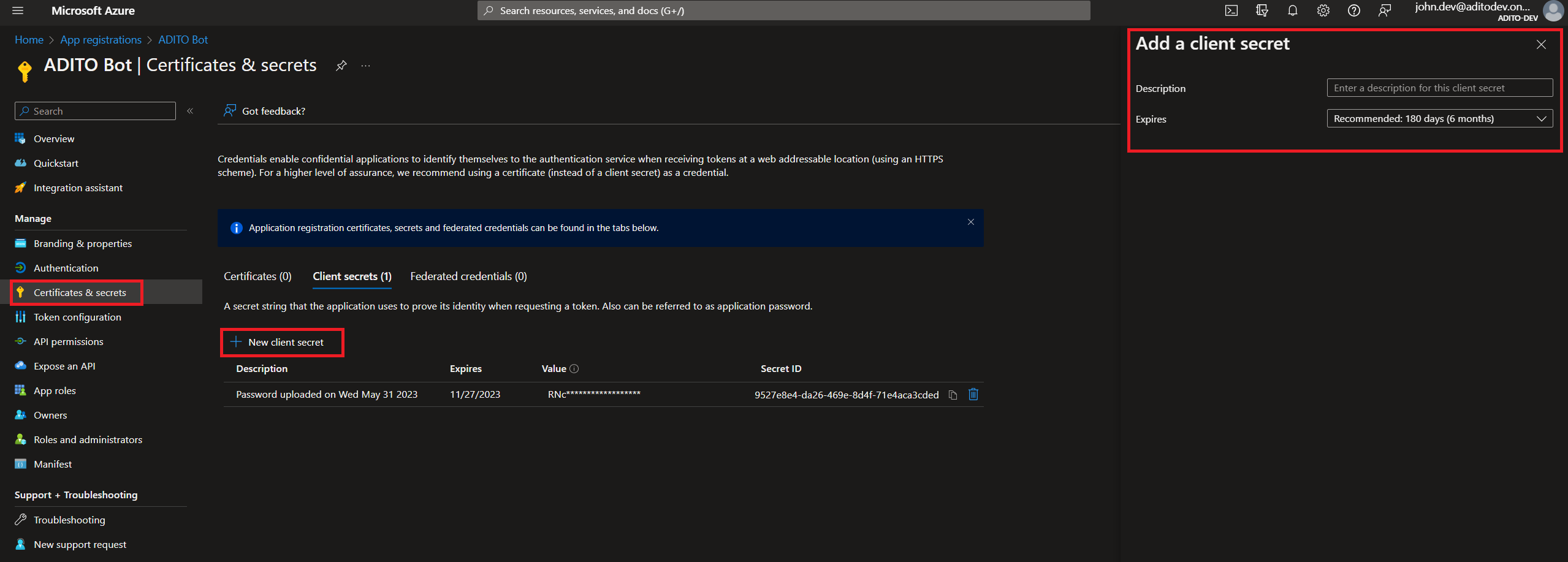Delete the client secret via trash icon
Screen dimensions: 1568x562
coord(973,394)
